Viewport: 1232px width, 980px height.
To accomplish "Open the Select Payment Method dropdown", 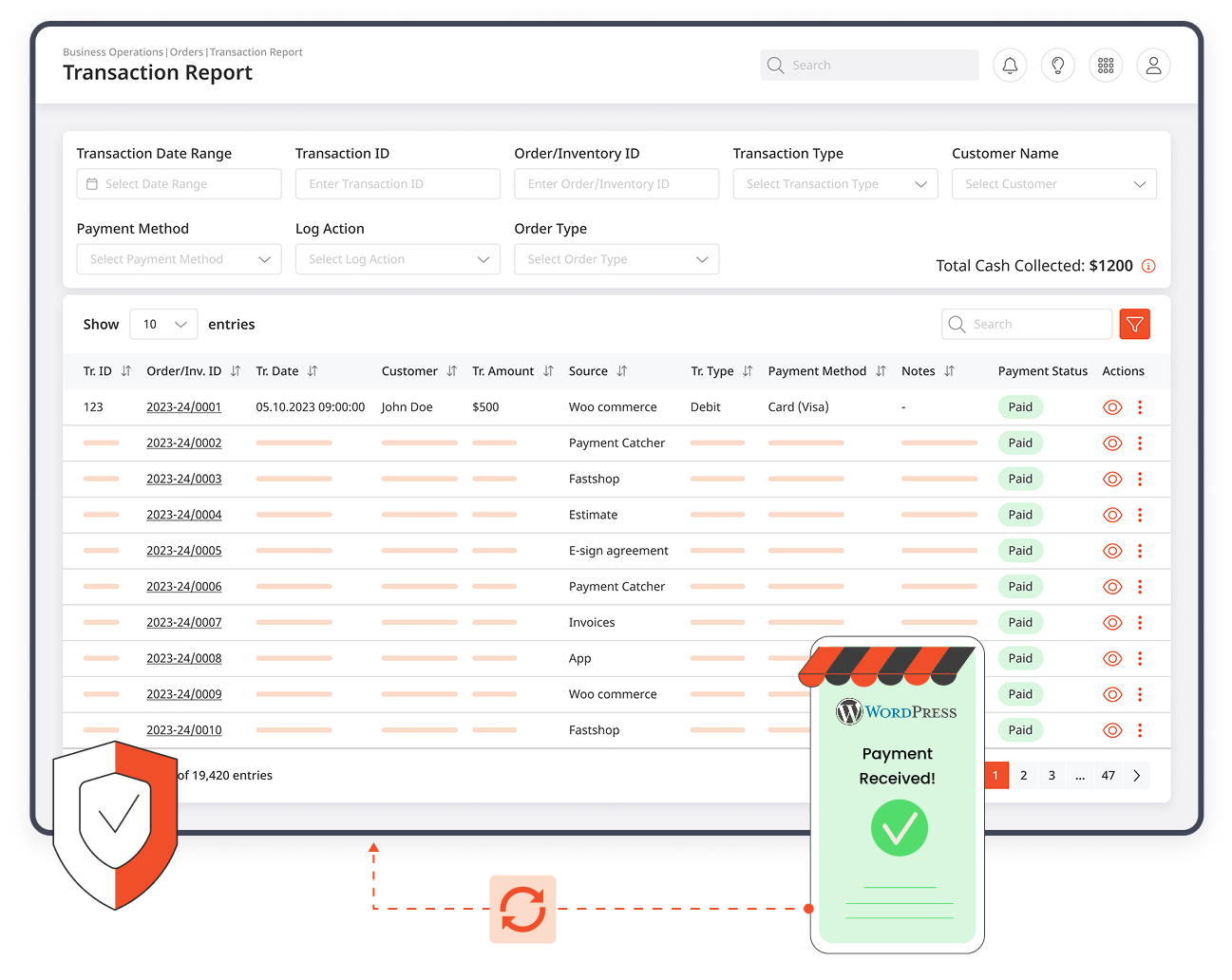I will tap(179, 259).
